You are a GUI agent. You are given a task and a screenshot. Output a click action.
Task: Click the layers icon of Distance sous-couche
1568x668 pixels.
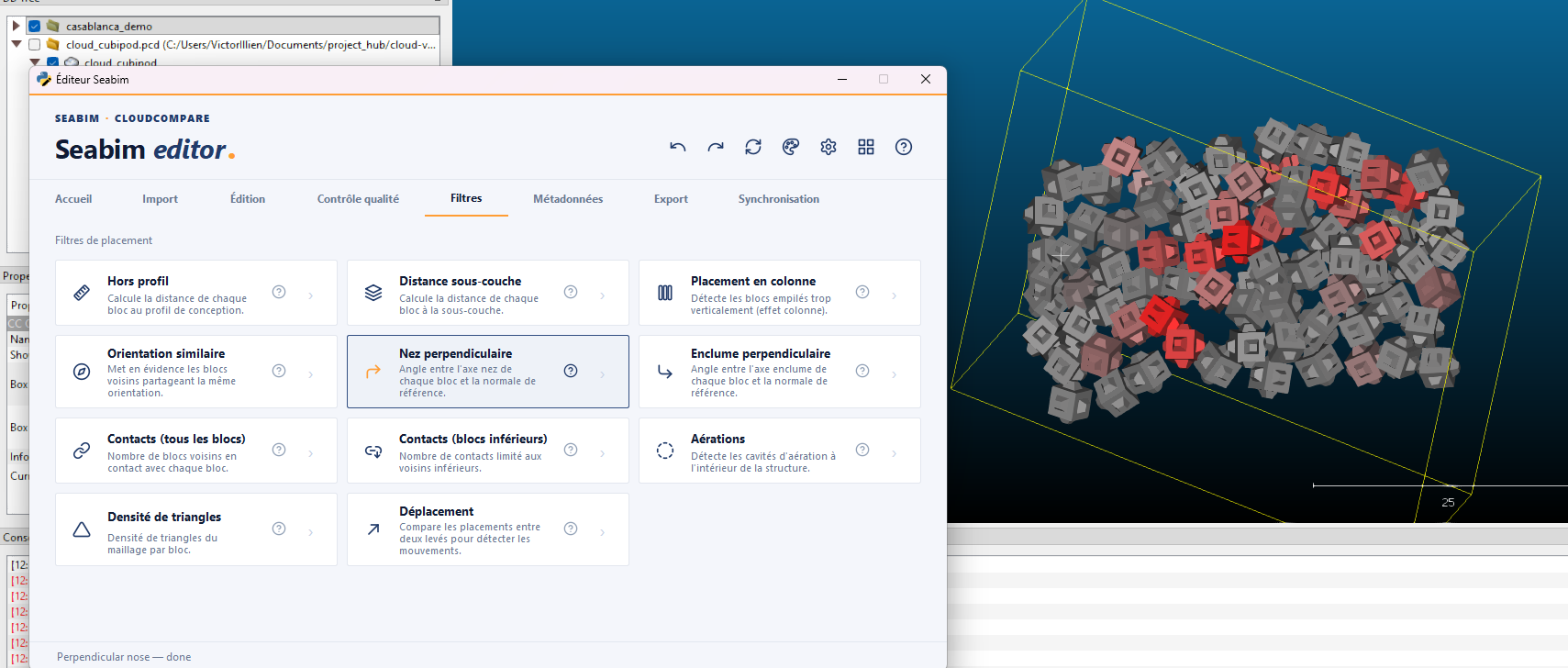(373, 293)
